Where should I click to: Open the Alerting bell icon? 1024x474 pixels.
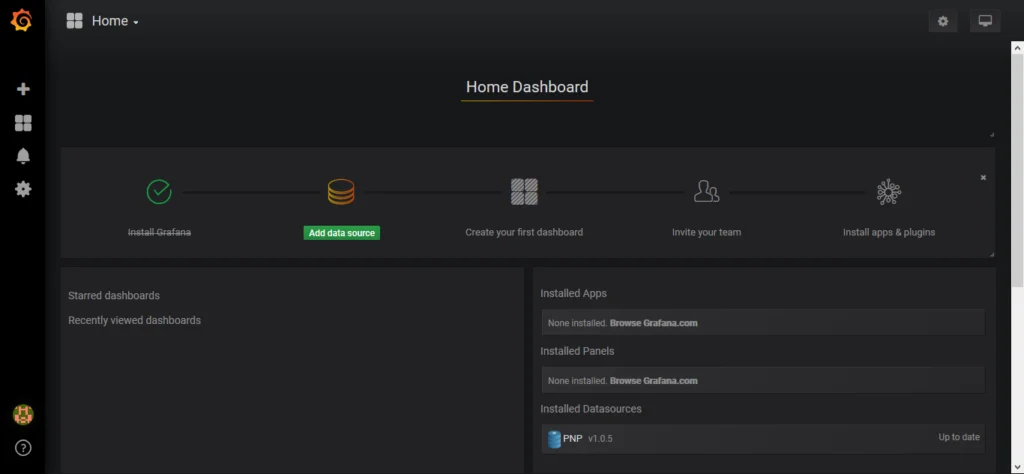(x=23, y=156)
